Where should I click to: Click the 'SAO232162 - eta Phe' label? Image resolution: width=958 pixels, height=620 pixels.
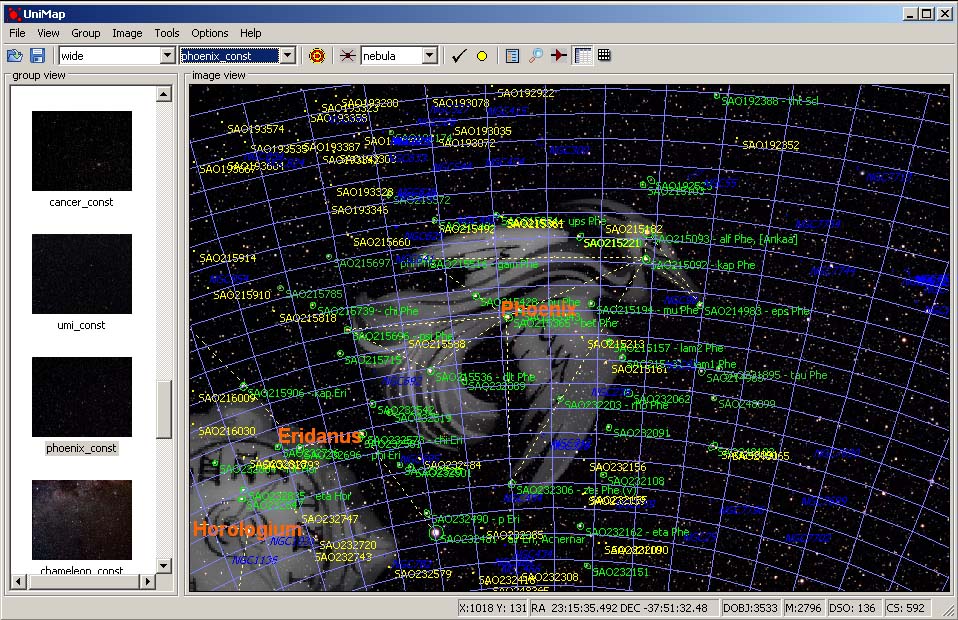tap(637, 532)
